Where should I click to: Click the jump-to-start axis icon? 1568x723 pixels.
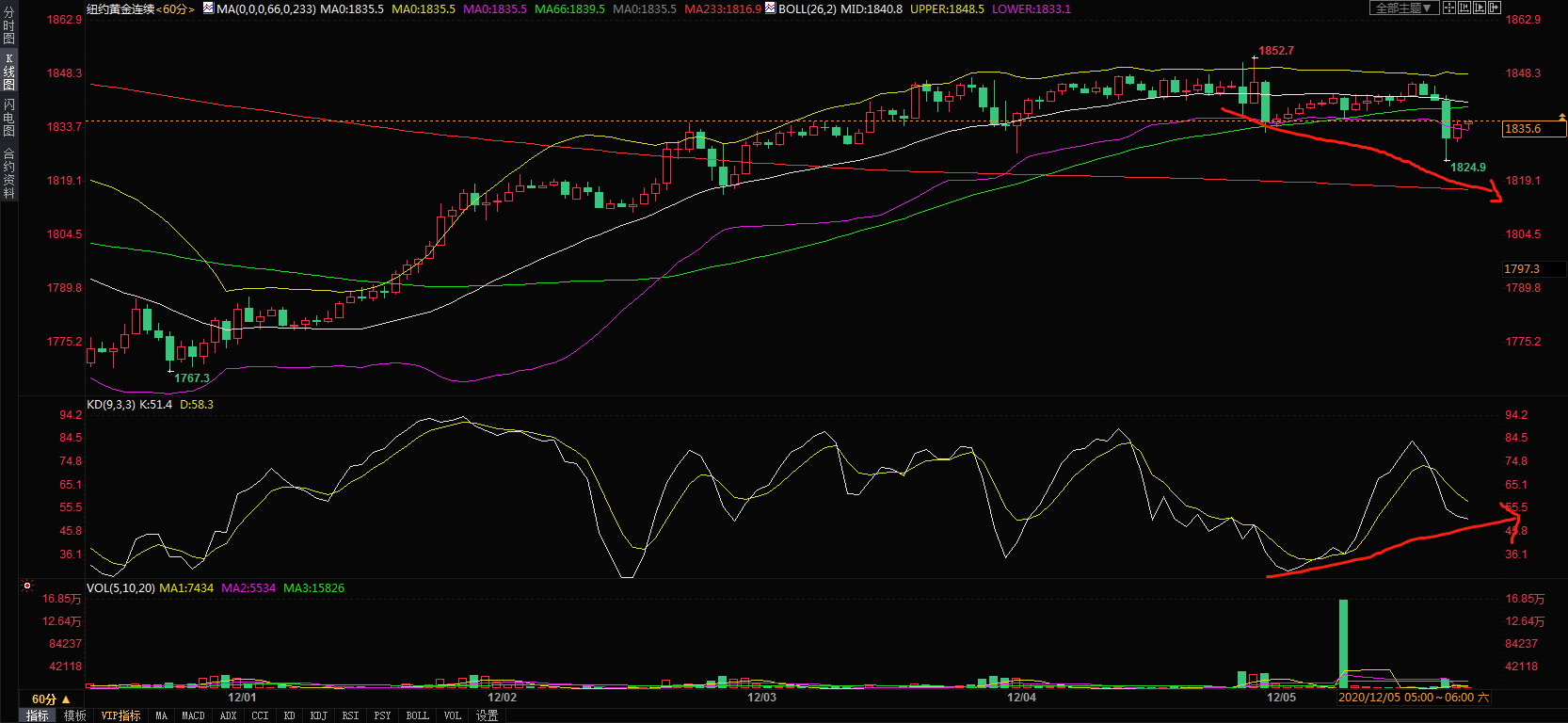coord(1464,8)
